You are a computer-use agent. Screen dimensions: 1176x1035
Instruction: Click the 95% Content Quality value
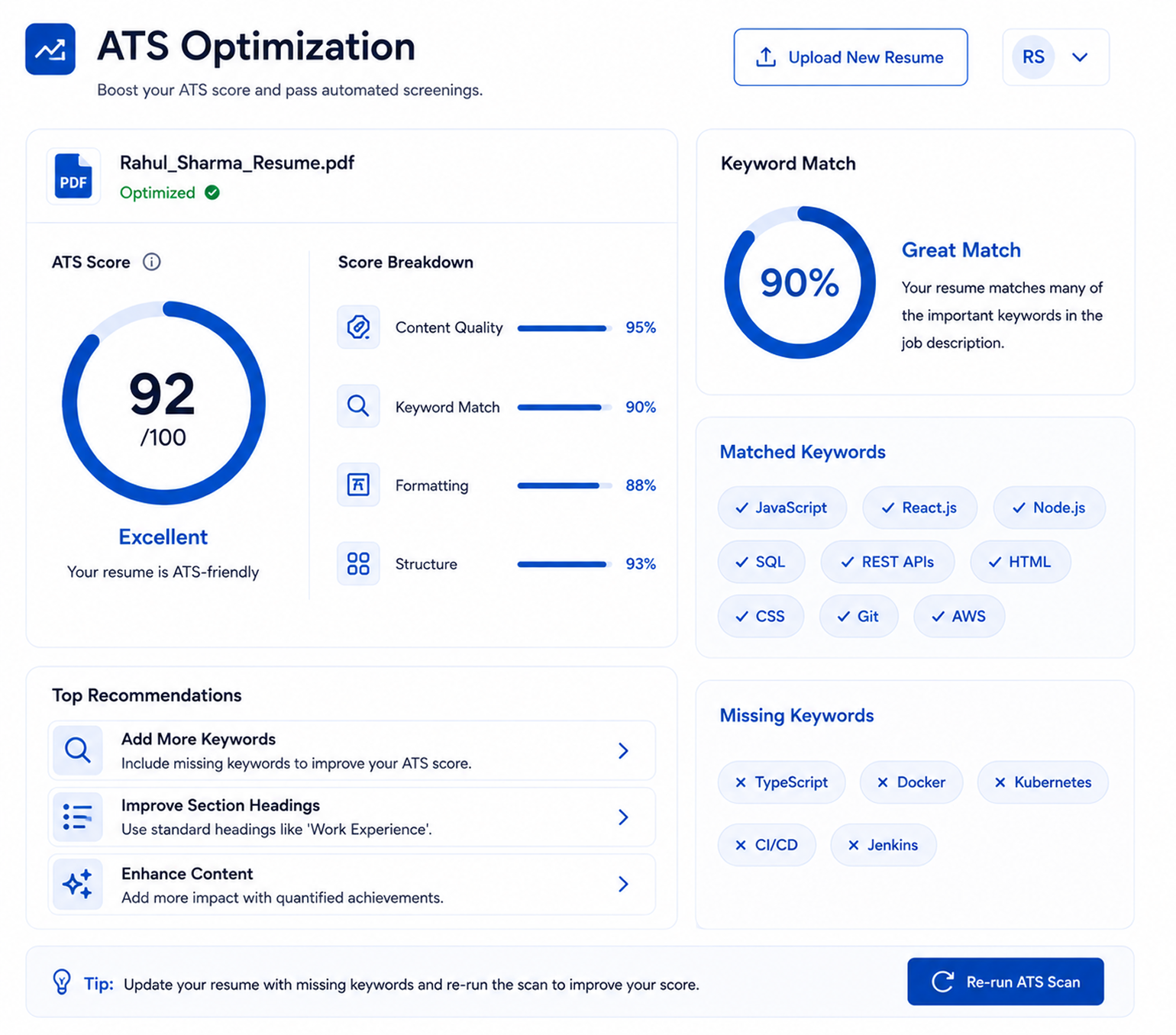[x=641, y=327]
